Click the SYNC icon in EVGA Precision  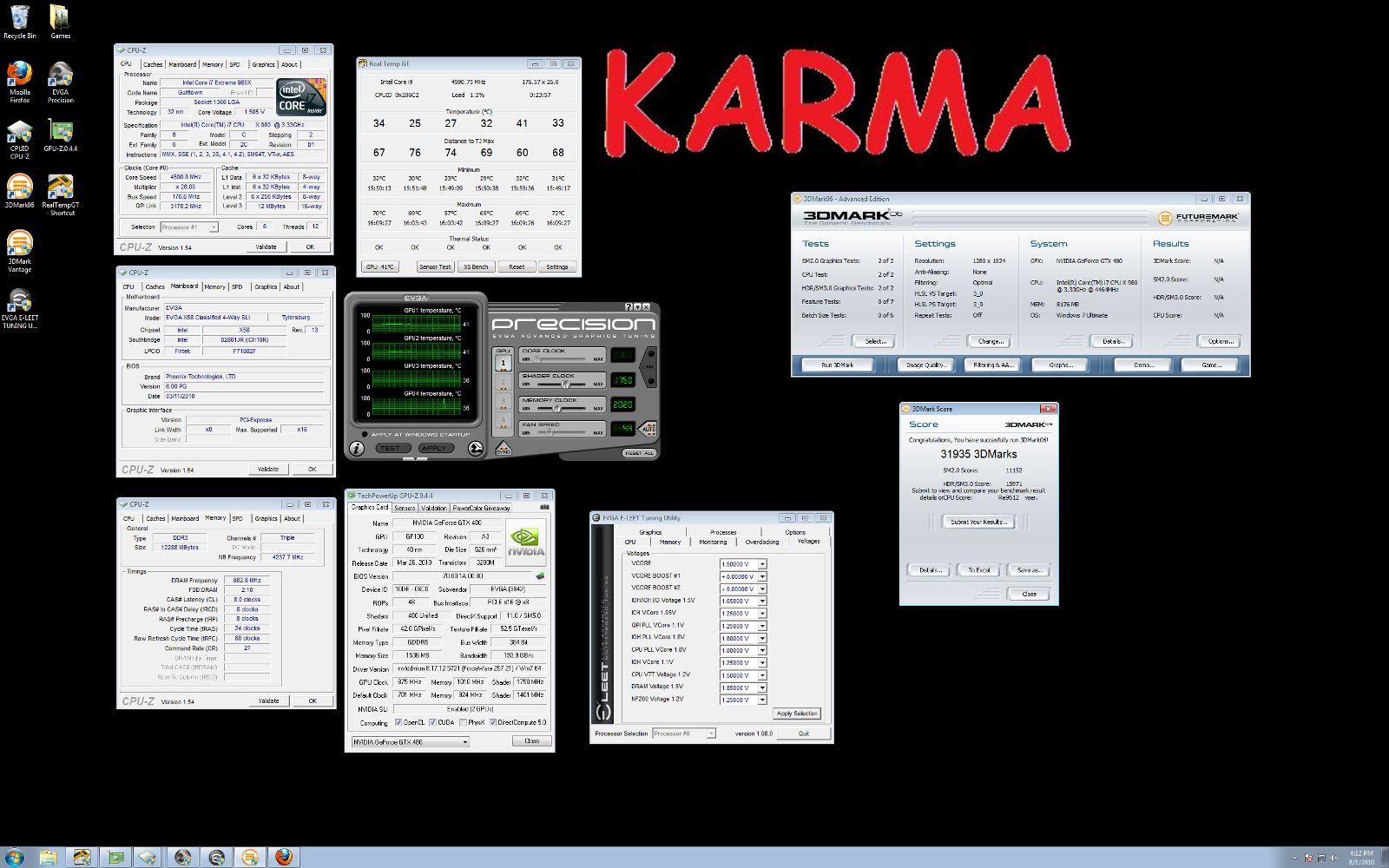pos(504,449)
